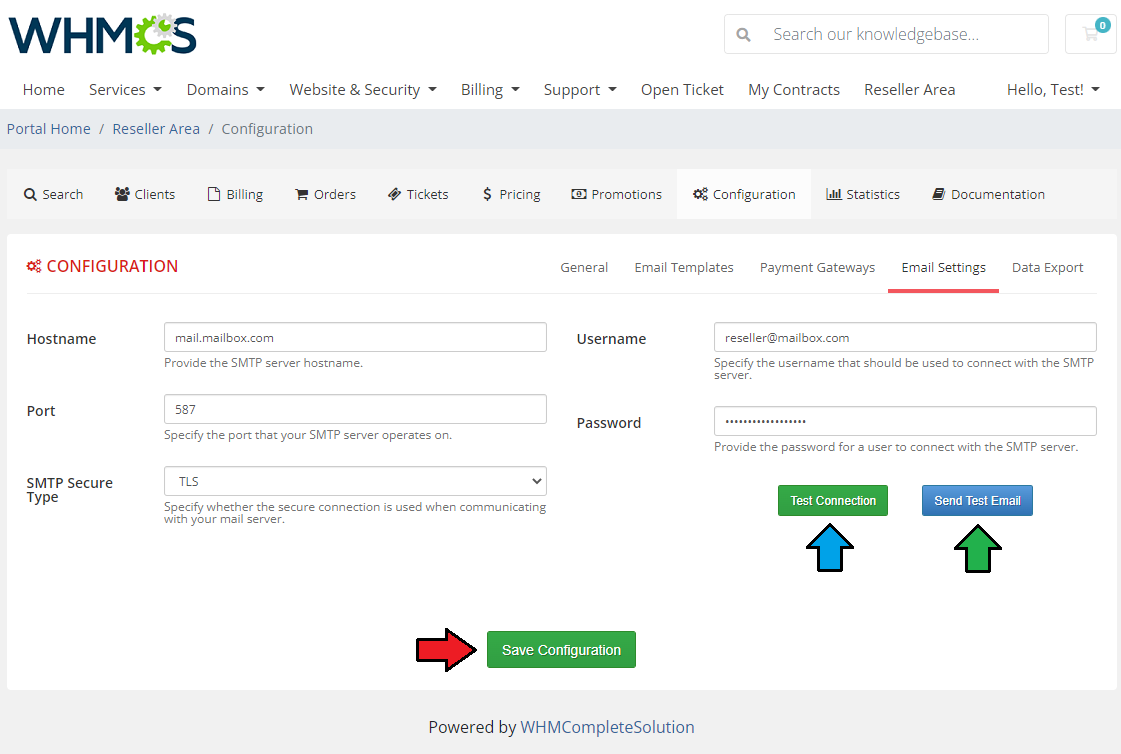The image size is (1121, 754).
Task: Open the Orders tab label
Action: point(335,194)
